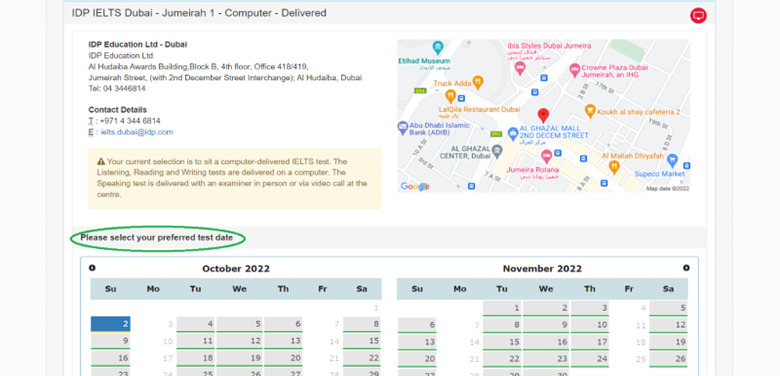
Task: Click the Google logo on map
Action: tap(414, 187)
